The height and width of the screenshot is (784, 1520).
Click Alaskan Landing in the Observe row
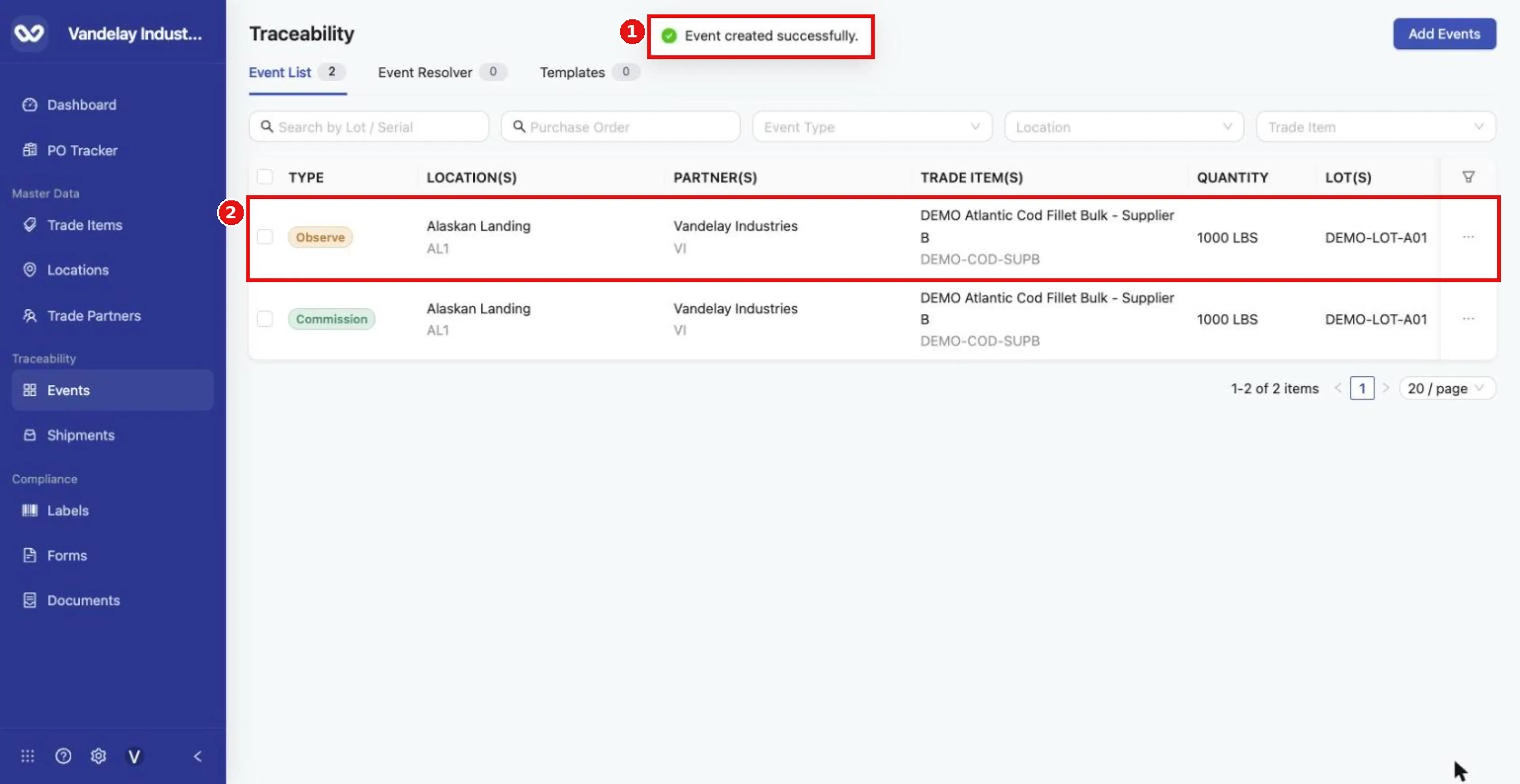click(479, 226)
